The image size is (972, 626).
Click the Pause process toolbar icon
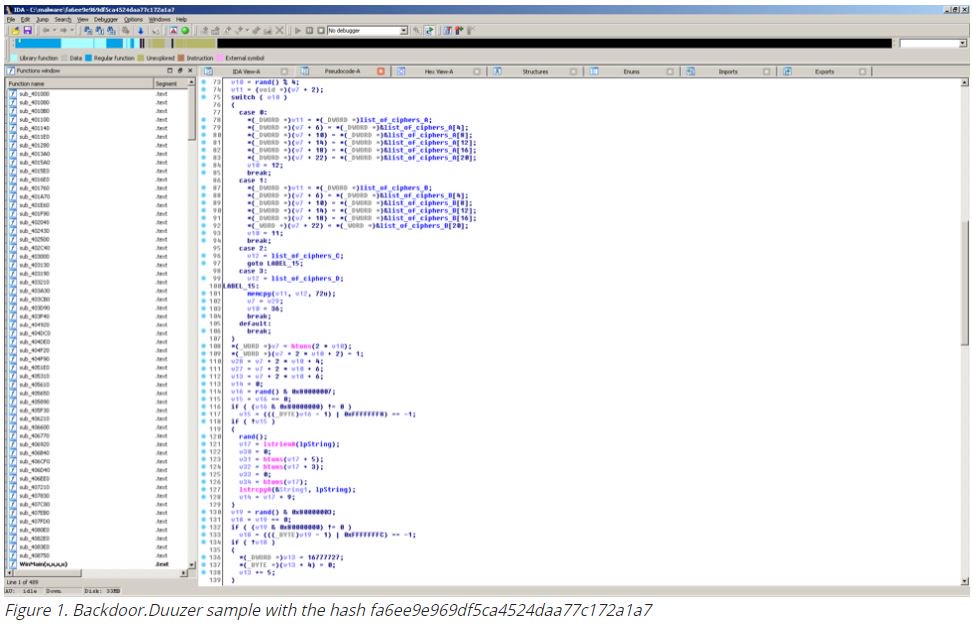(309, 30)
